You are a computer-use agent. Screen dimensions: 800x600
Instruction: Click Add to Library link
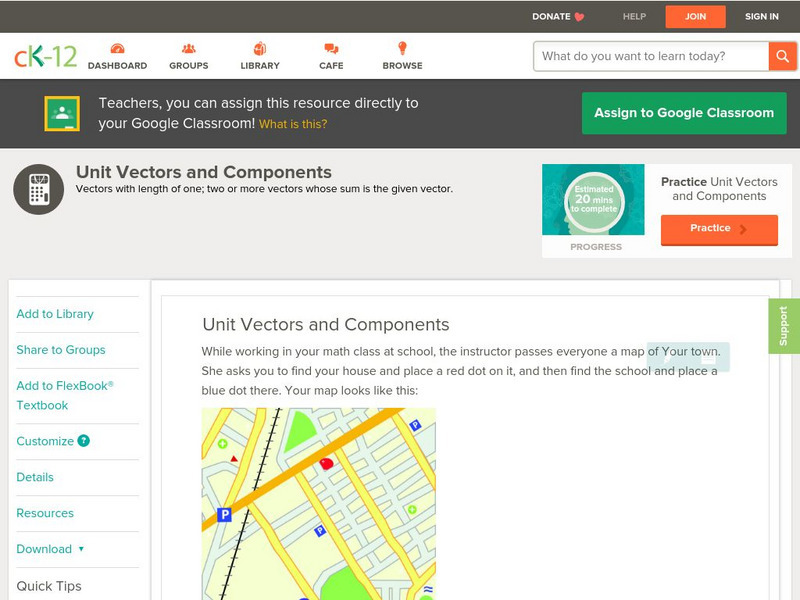pyautogui.click(x=55, y=314)
